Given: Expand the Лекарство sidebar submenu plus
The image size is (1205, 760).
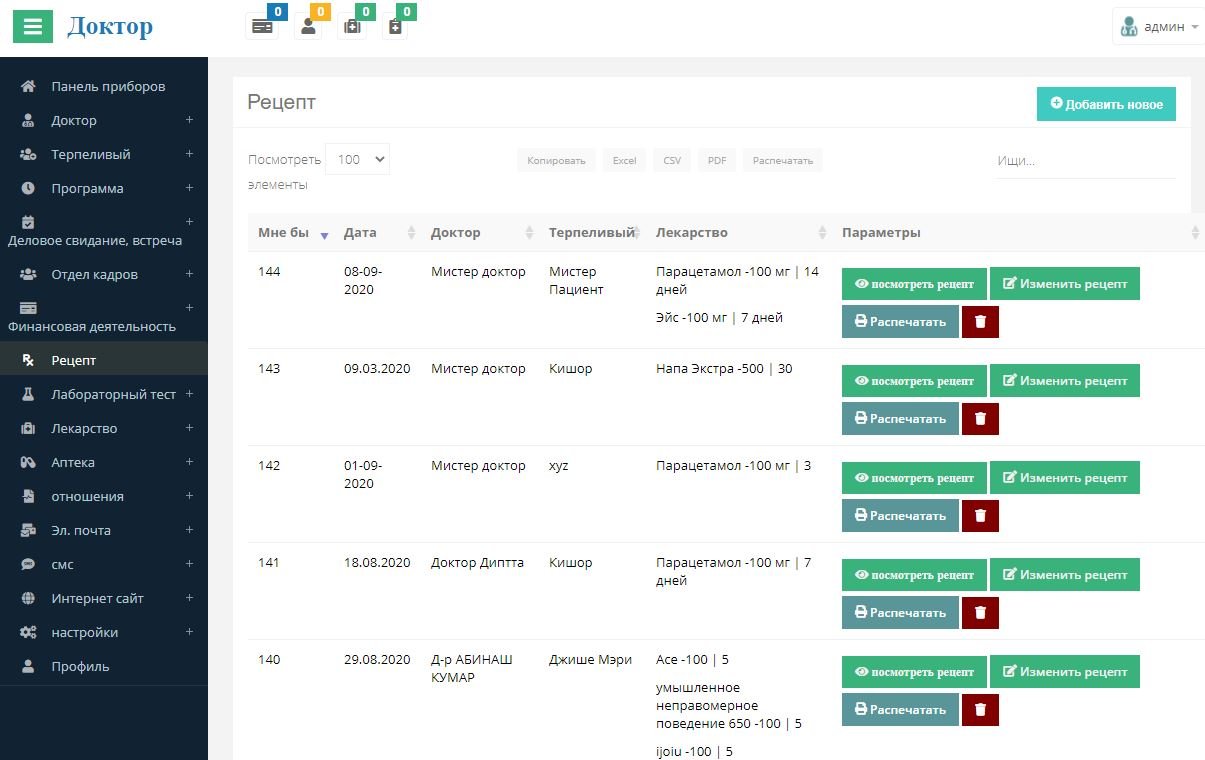Looking at the screenshot, I should [x=189, y=428].
